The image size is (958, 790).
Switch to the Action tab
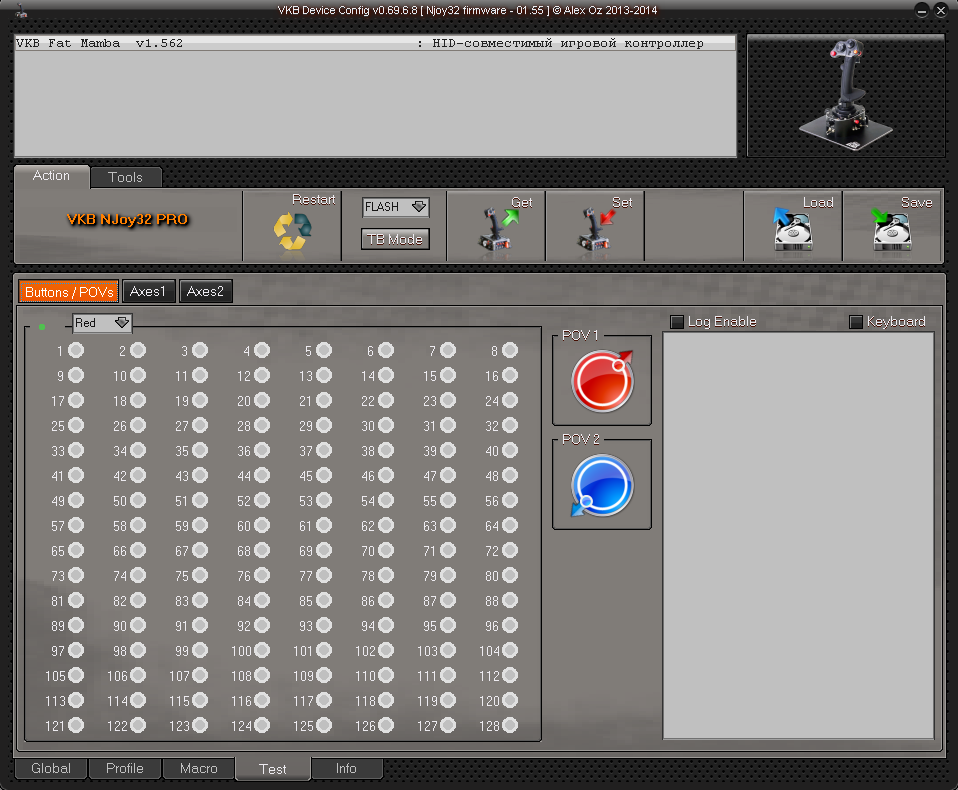point(51,176)
